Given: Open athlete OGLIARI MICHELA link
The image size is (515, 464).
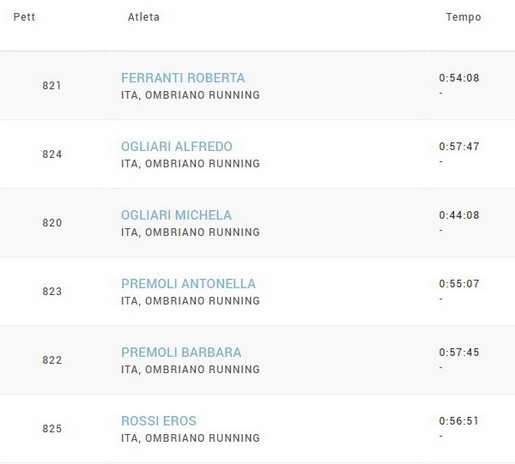Looking at the screenshot, I should coord(176,215).
